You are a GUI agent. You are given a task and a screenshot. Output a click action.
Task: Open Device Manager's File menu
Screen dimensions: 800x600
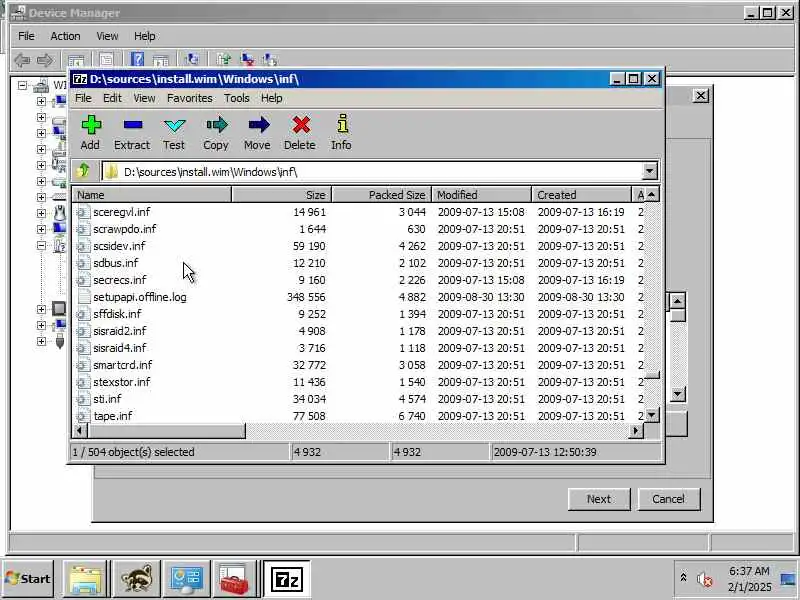pyautogui.click(x=27, y=36)
